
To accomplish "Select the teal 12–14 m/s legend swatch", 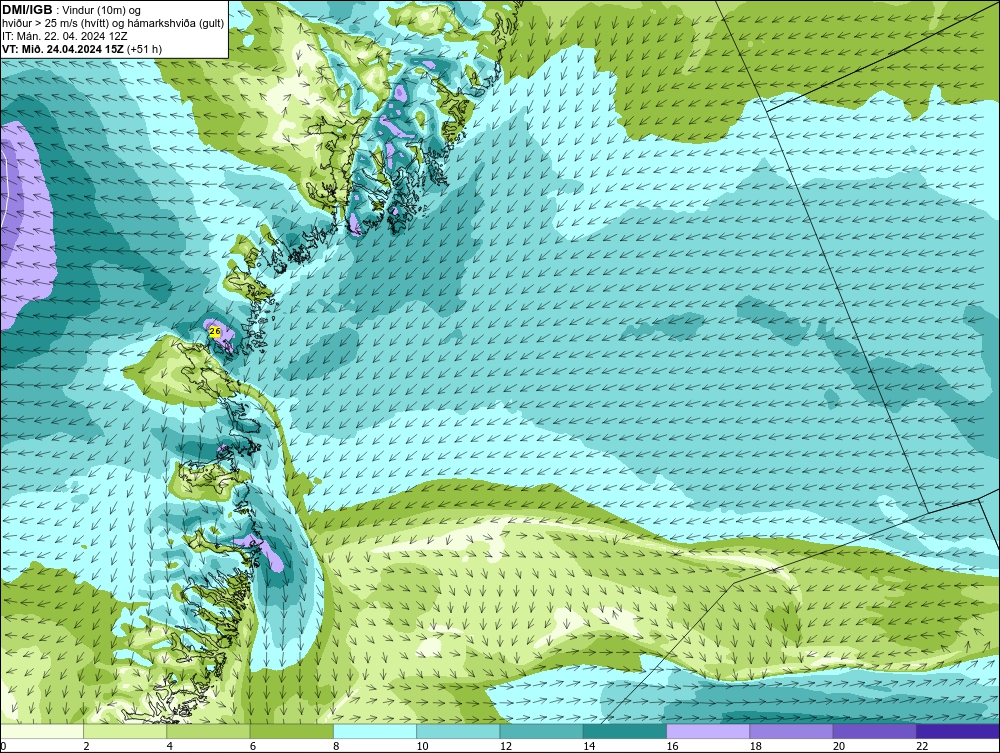I will pyautogui.click(x=541, y=731).
